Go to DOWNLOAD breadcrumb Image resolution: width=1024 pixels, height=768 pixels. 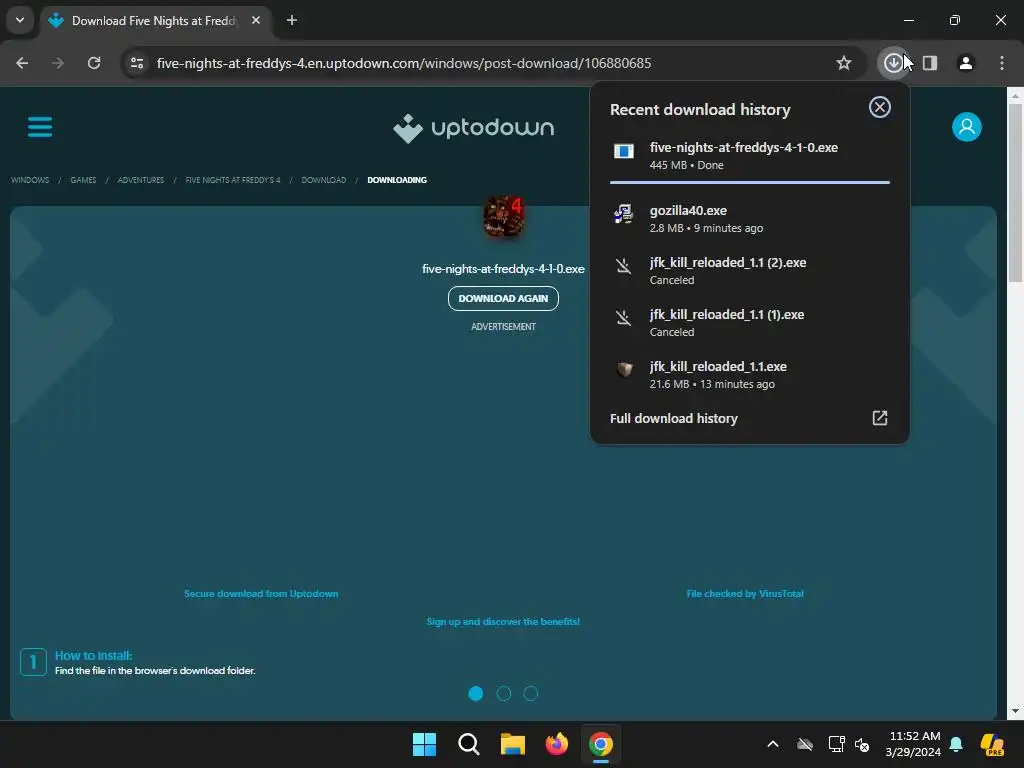pyautogui.click(x=323, y=180)
